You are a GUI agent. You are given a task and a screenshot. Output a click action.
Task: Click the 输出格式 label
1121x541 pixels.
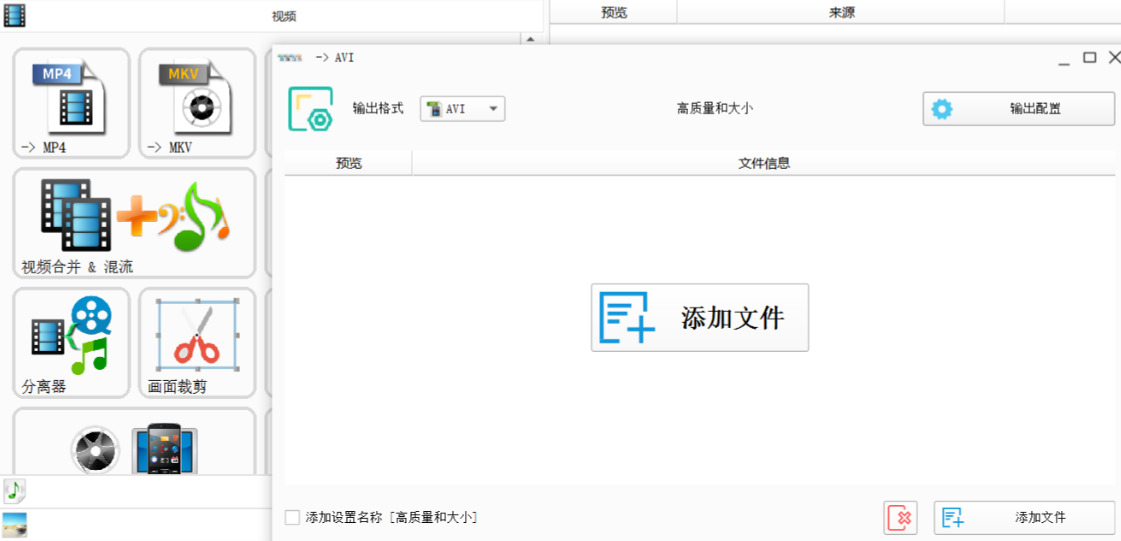coord(378,109)
